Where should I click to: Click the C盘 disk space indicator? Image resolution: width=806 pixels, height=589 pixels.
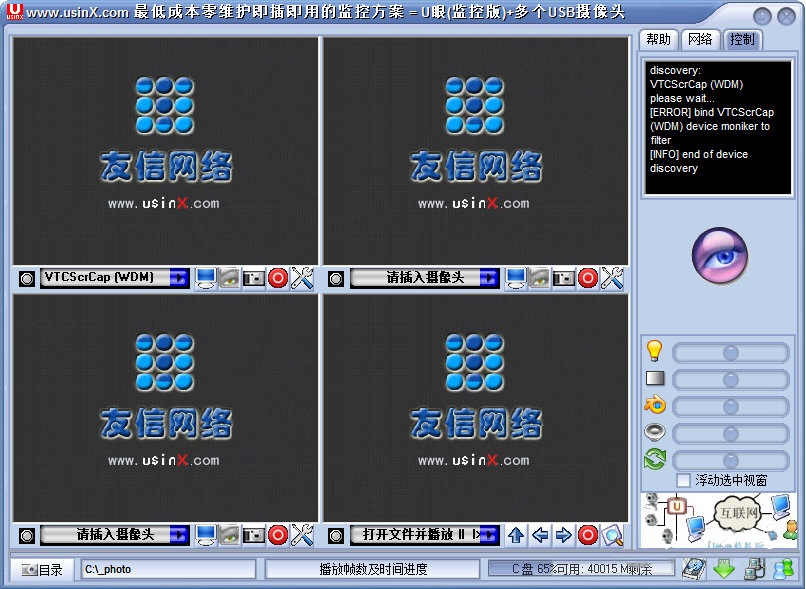point(581,569)
